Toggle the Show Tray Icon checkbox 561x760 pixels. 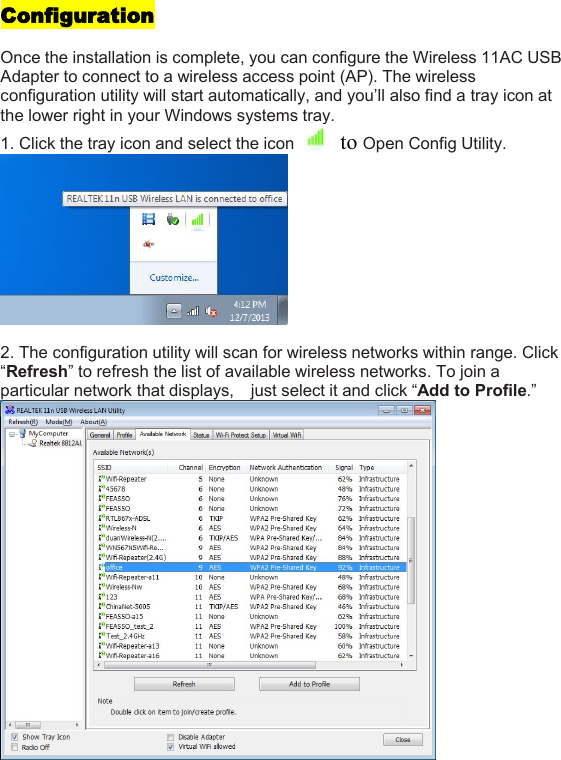coord(15,737)
